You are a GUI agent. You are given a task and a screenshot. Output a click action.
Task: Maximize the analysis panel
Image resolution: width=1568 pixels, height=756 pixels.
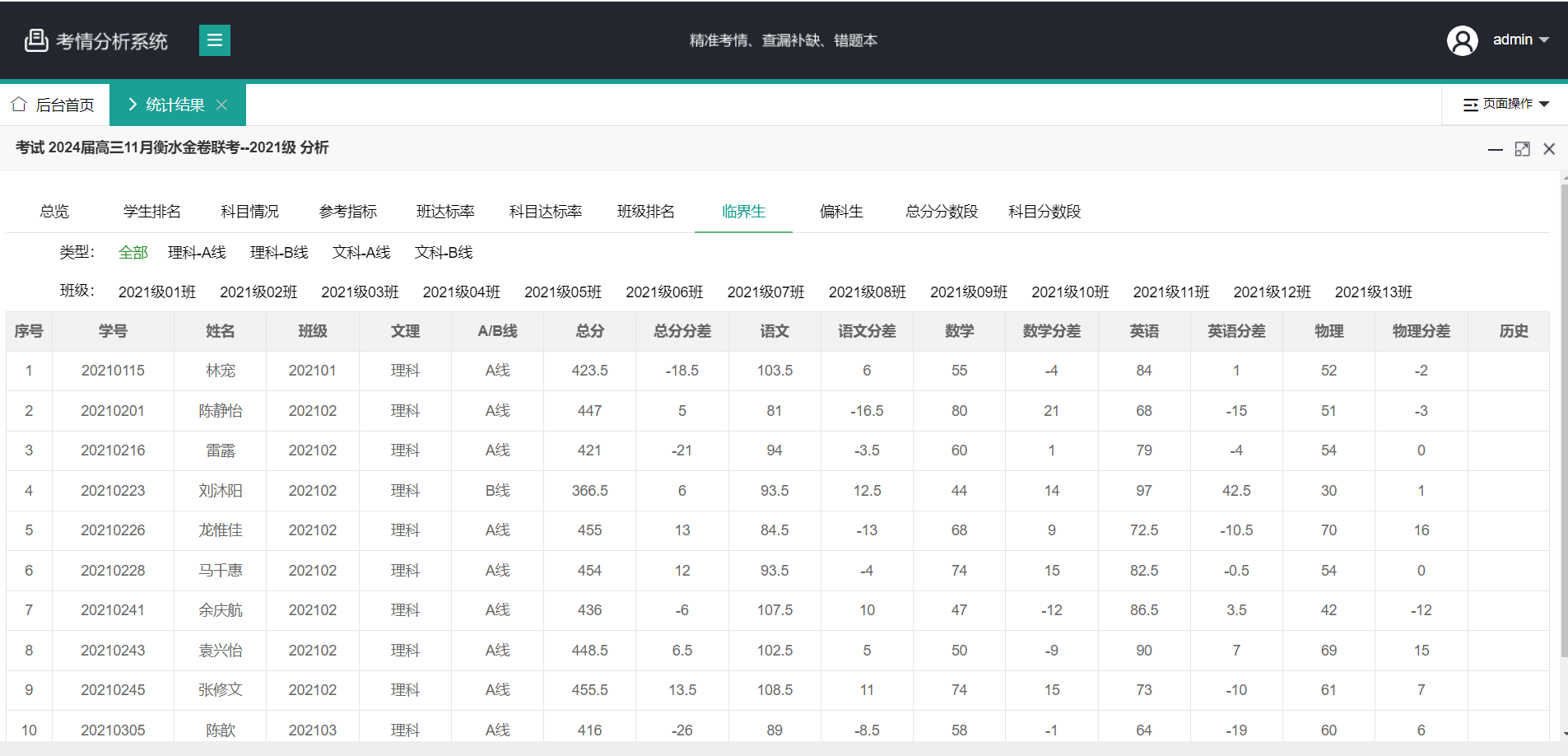tap(1522, 149)
